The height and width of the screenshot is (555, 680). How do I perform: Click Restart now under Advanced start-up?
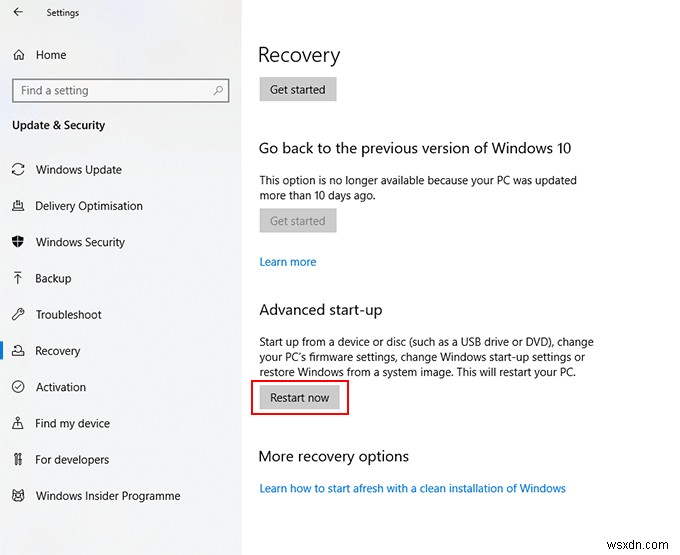click(299, 398)
